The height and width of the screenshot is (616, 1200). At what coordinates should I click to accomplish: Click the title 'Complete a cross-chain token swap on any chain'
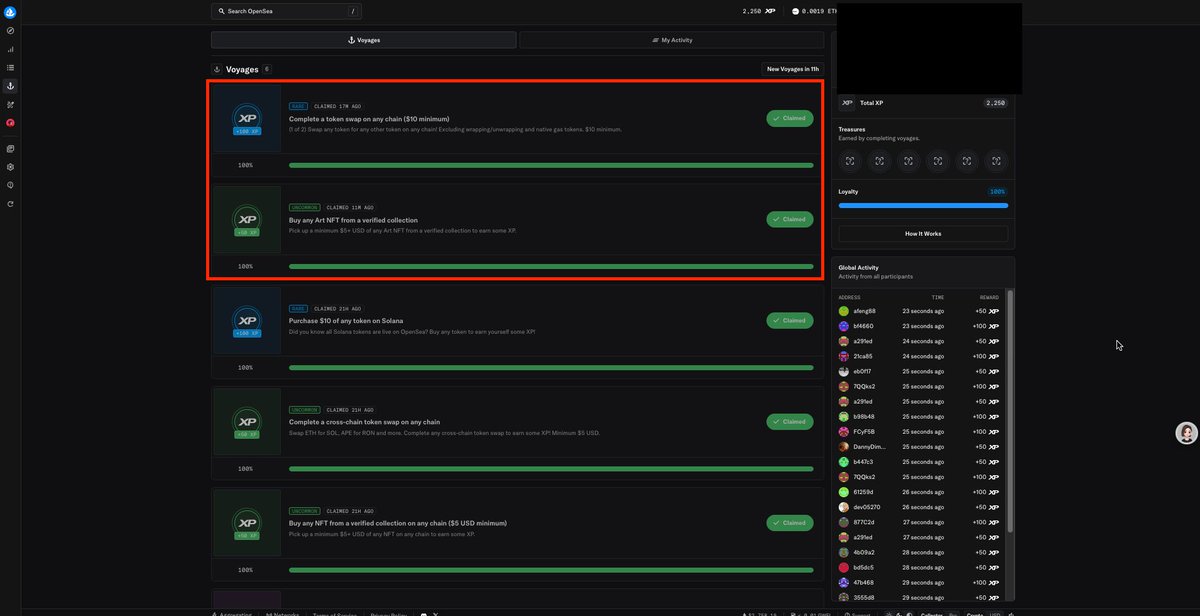[x=364, y=422]
